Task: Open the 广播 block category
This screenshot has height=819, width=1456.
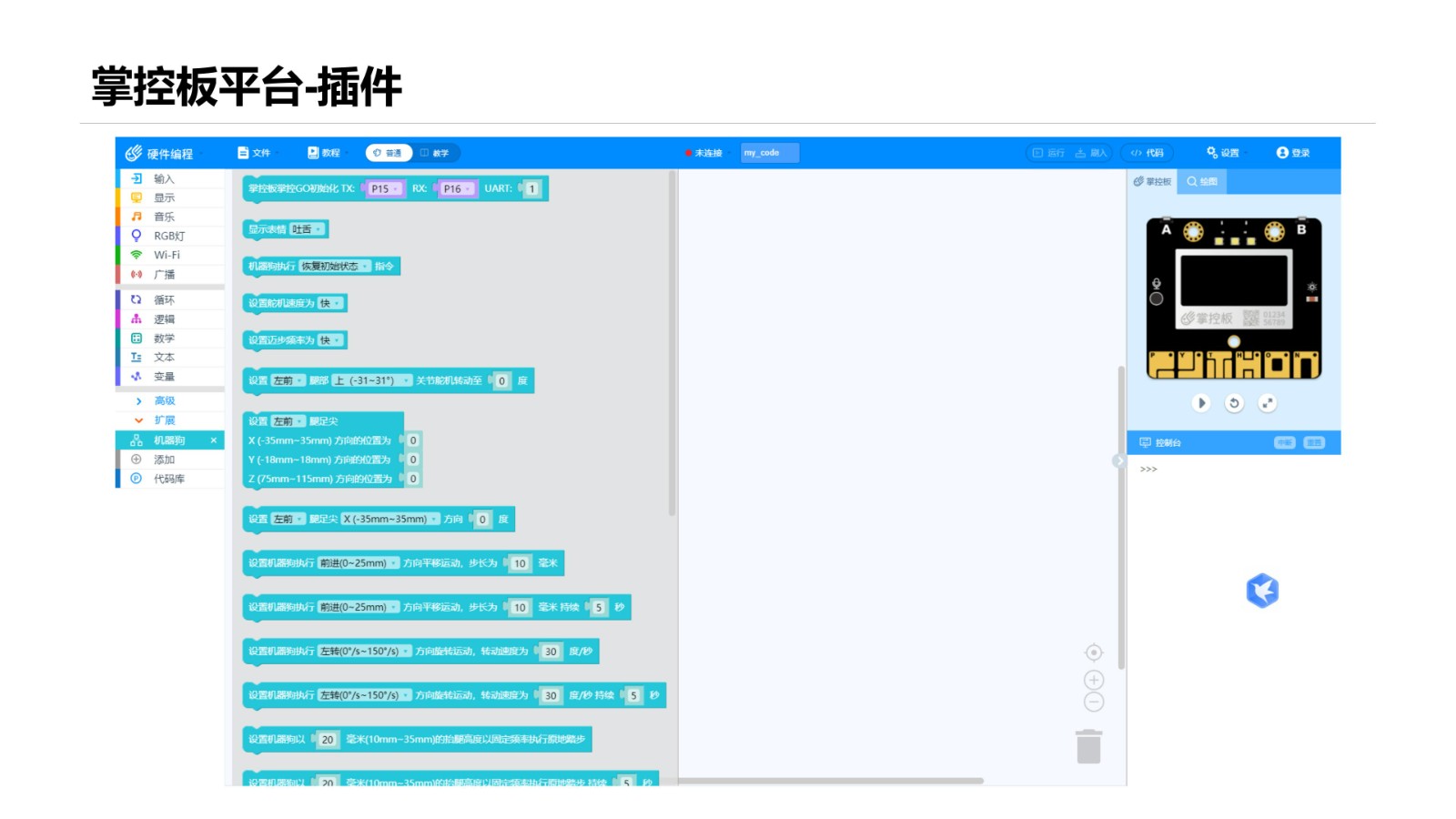Action: pos(170,274)
